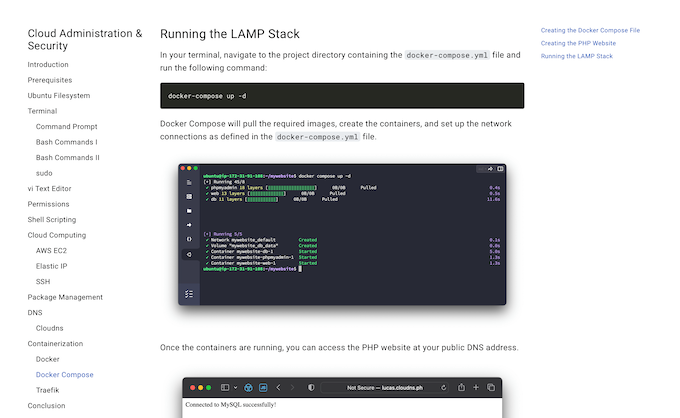Click the document icon in terminal screenshot sidebar
This screenshot has width=680, height=418.
click(189, 183)
